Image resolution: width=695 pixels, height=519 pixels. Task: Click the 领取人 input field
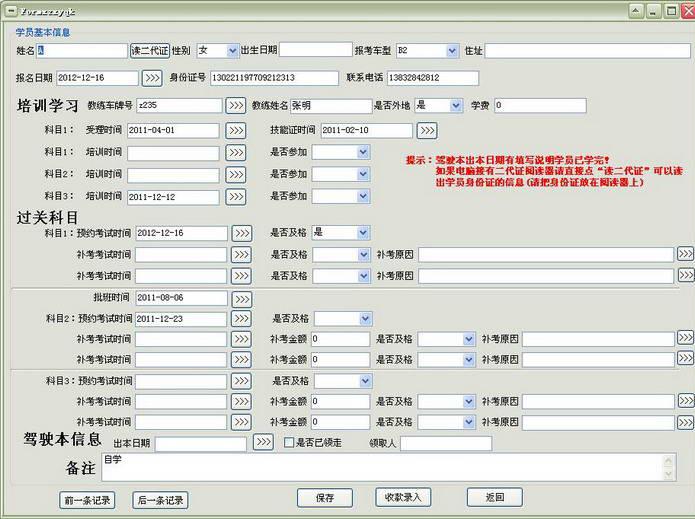pyautogui.click(x=446, y=443)
